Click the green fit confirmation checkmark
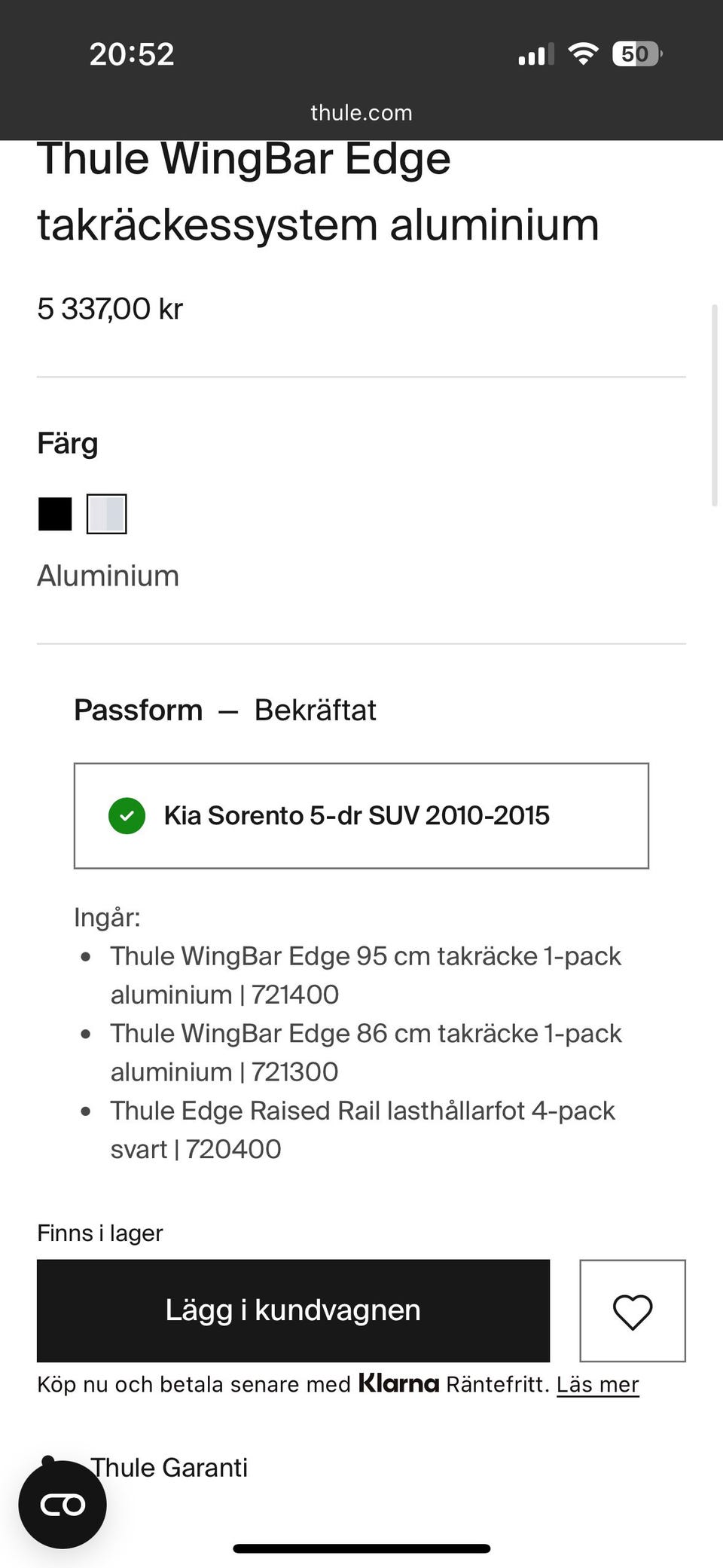The image size is (723, 1568). coord(127,815)
